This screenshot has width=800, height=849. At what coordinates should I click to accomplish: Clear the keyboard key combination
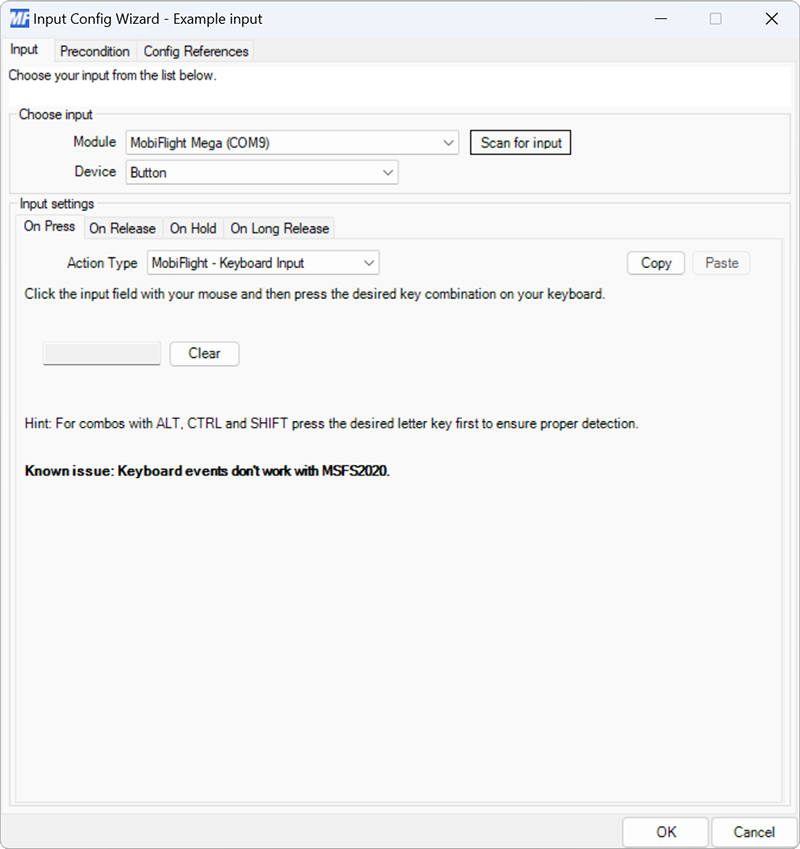204,353
